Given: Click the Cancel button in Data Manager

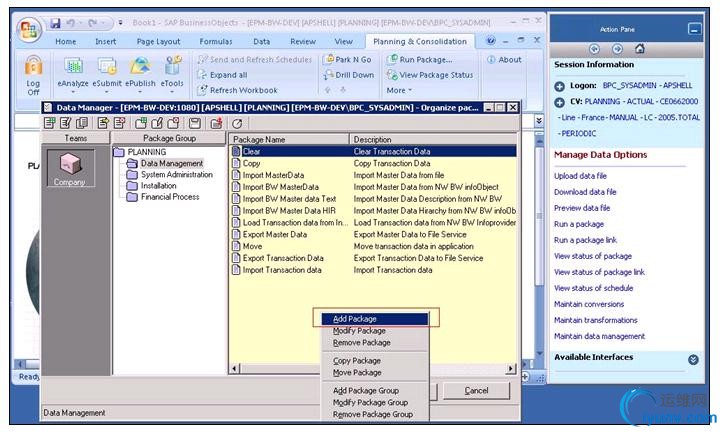Looking at the screenshot, I should coord(476,391).
